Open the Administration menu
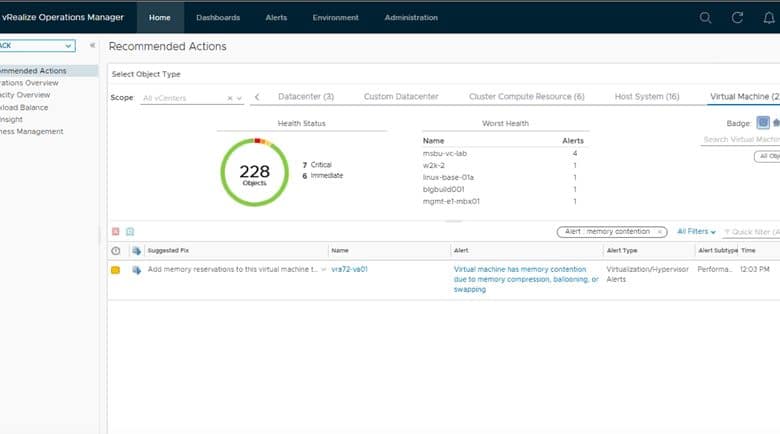This screenshot has width=780, height=434. tap(411, 17)
